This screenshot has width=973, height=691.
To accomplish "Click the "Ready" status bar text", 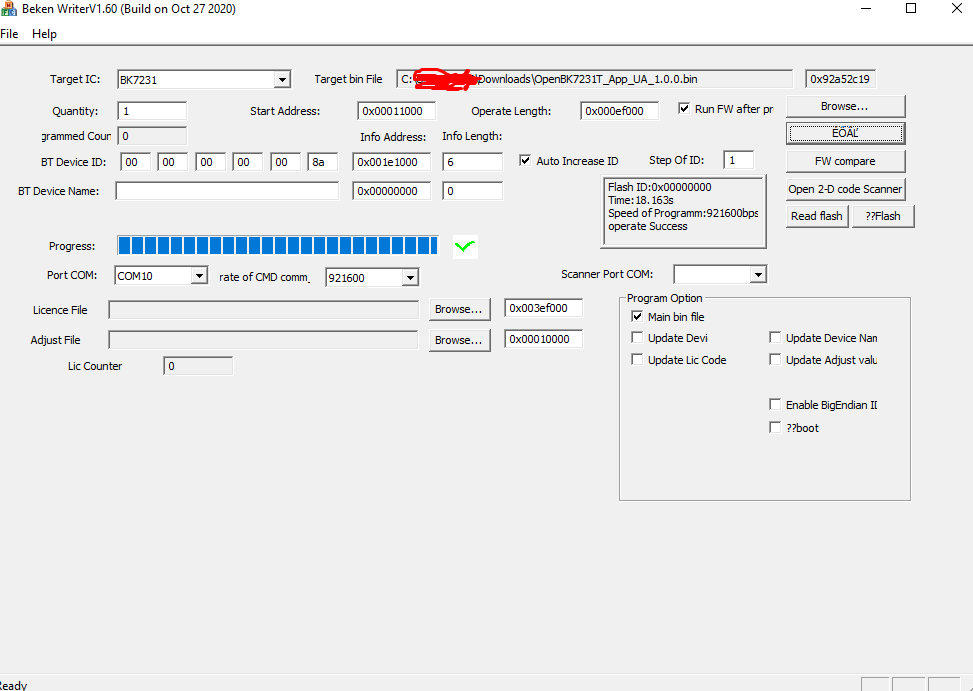I will (14, 685).
